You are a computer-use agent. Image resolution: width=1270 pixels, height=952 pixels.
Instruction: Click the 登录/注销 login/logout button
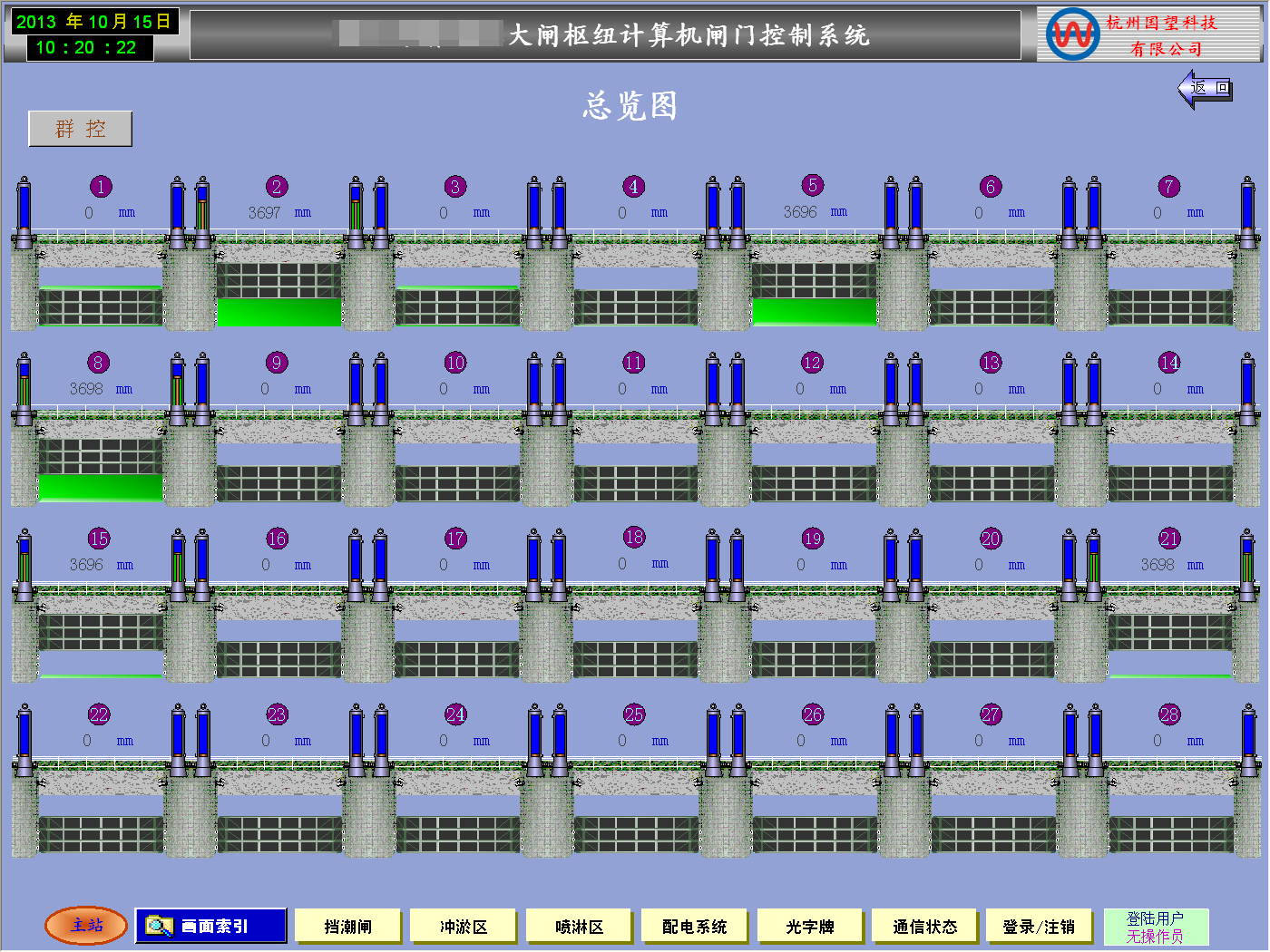[1040, 927]
